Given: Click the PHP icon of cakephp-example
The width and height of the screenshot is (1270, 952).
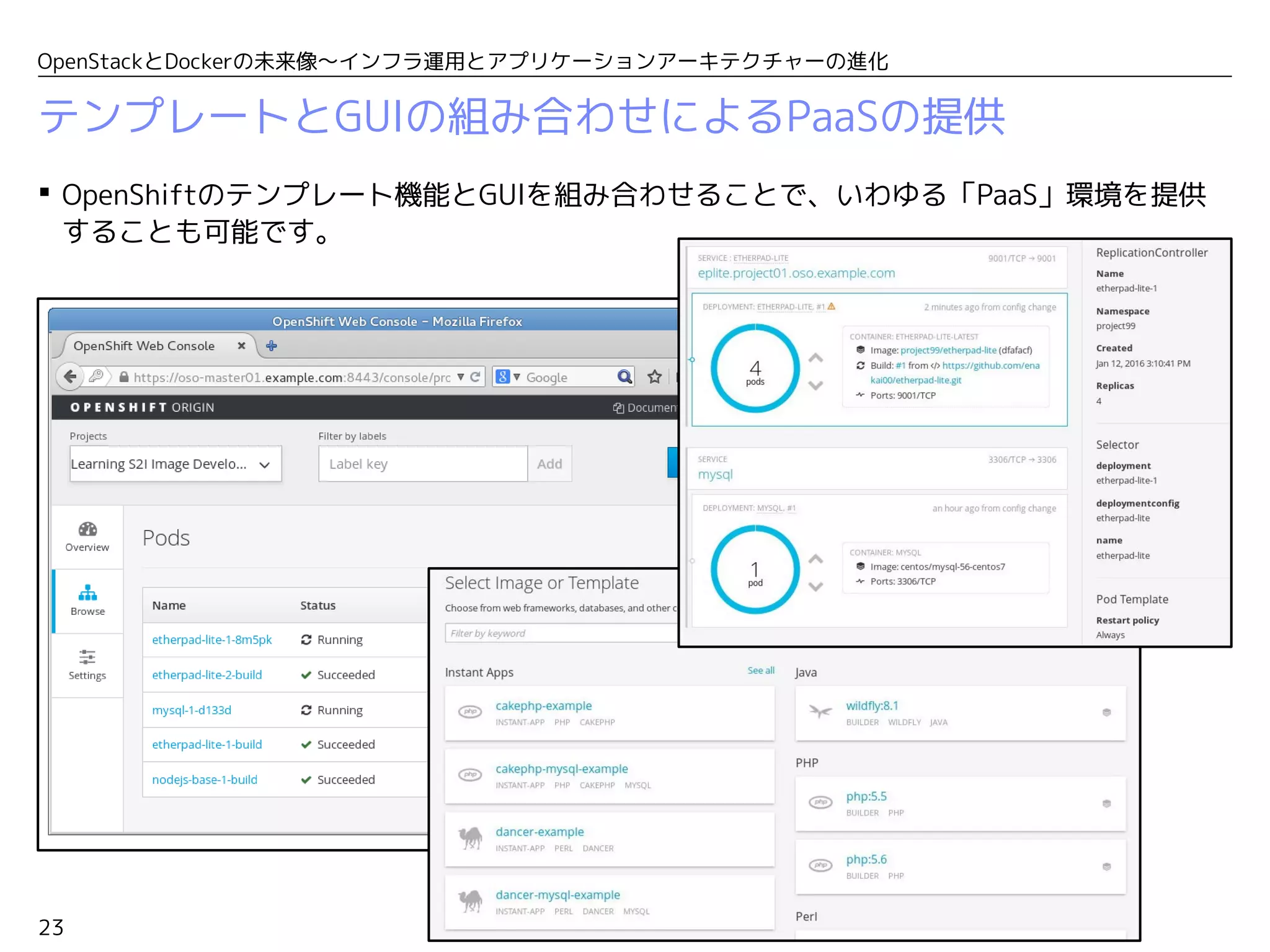Looking at the screenshot, I should (x=470, y=712).
